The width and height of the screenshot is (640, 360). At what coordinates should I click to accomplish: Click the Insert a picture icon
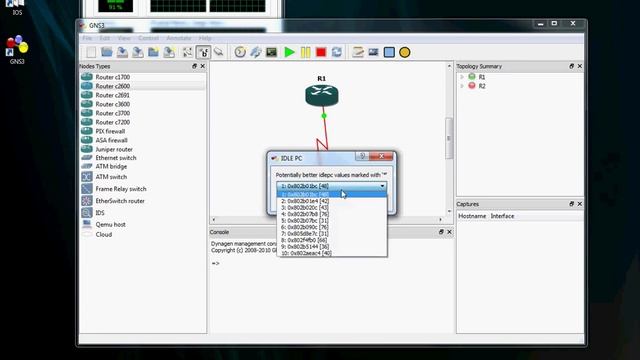click(x=373, y=52)
